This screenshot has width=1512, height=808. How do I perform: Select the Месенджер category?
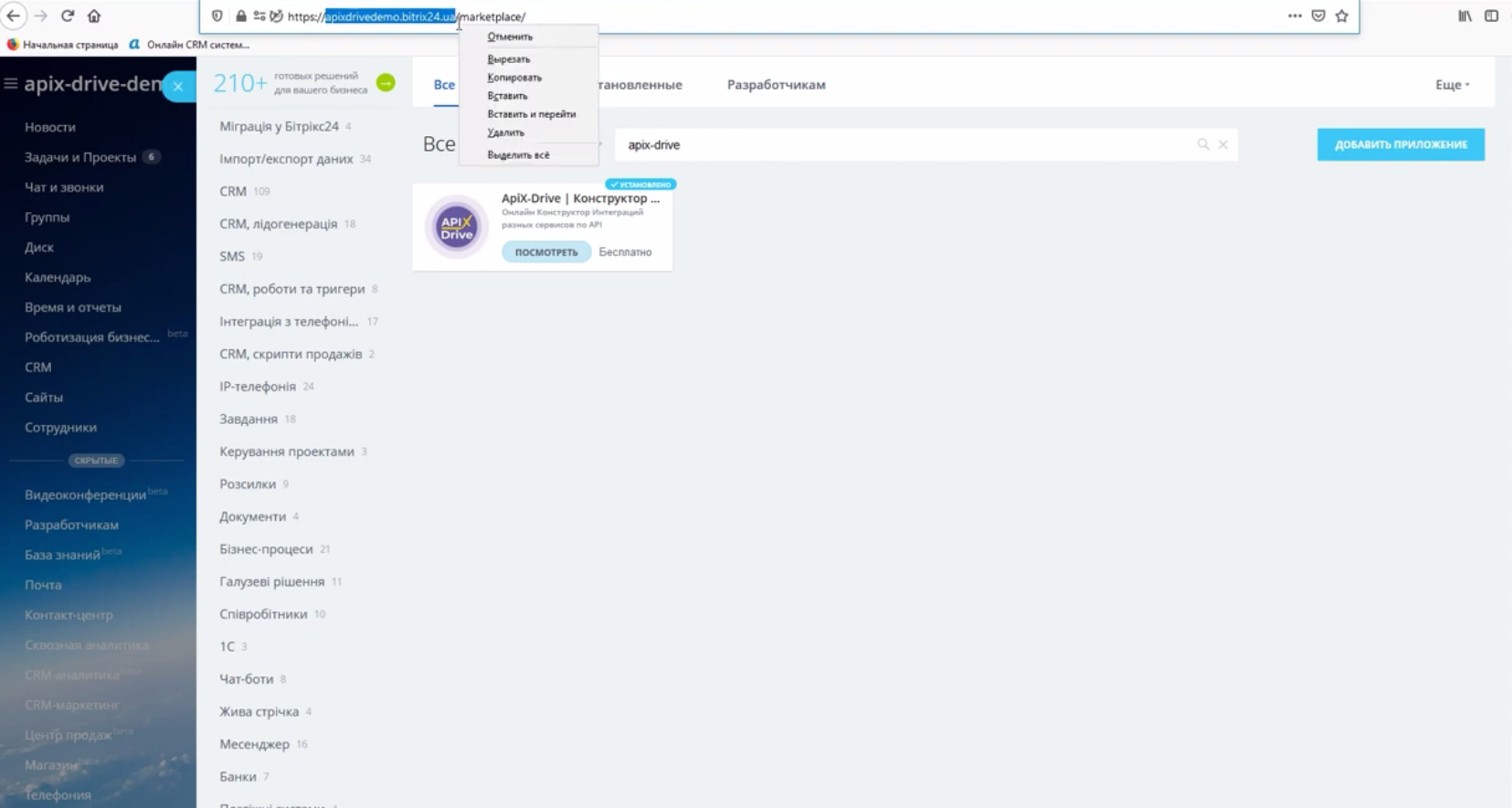coord(254,744)
